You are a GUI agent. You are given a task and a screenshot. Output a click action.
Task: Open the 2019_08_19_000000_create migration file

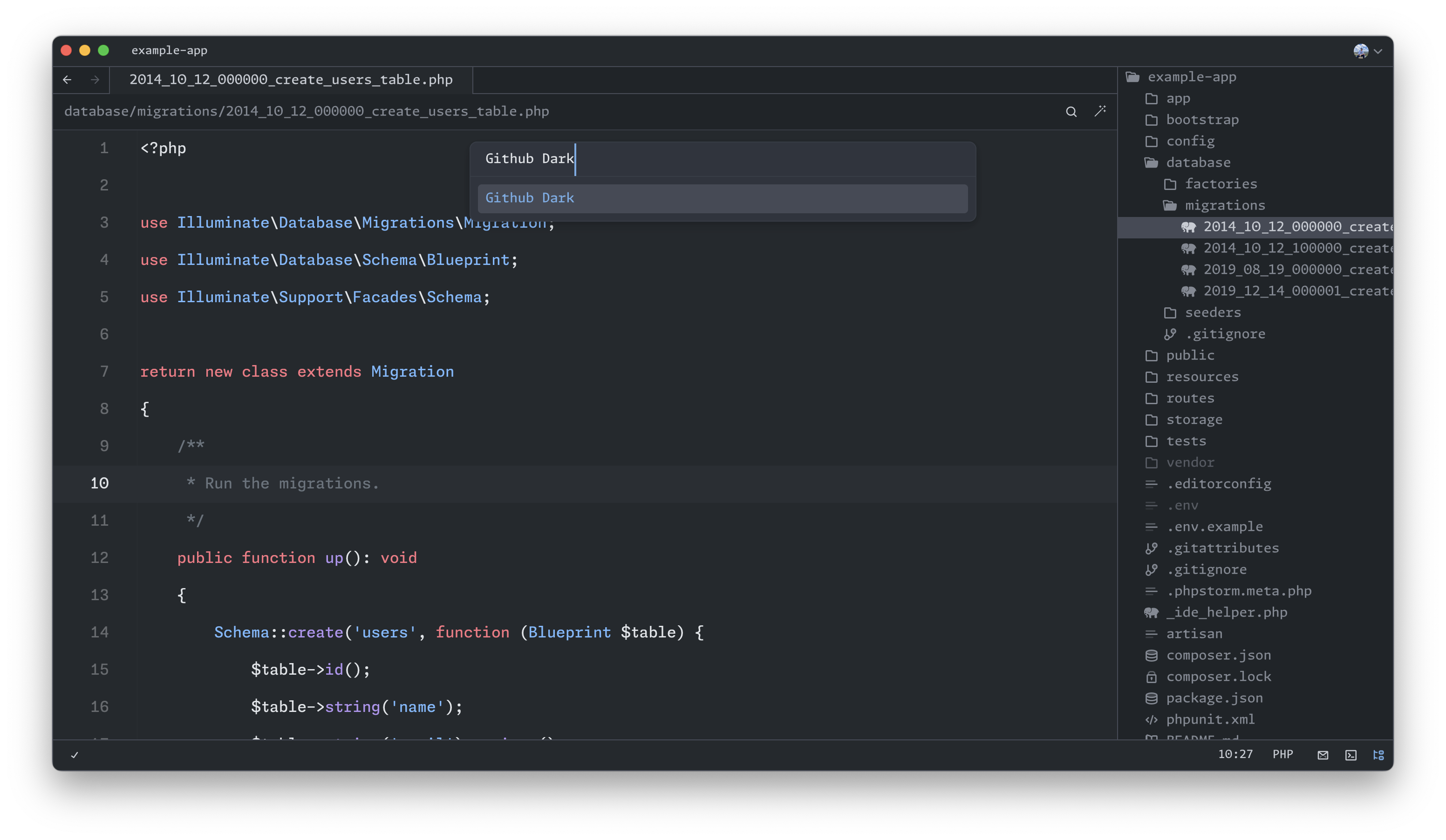1297,270
